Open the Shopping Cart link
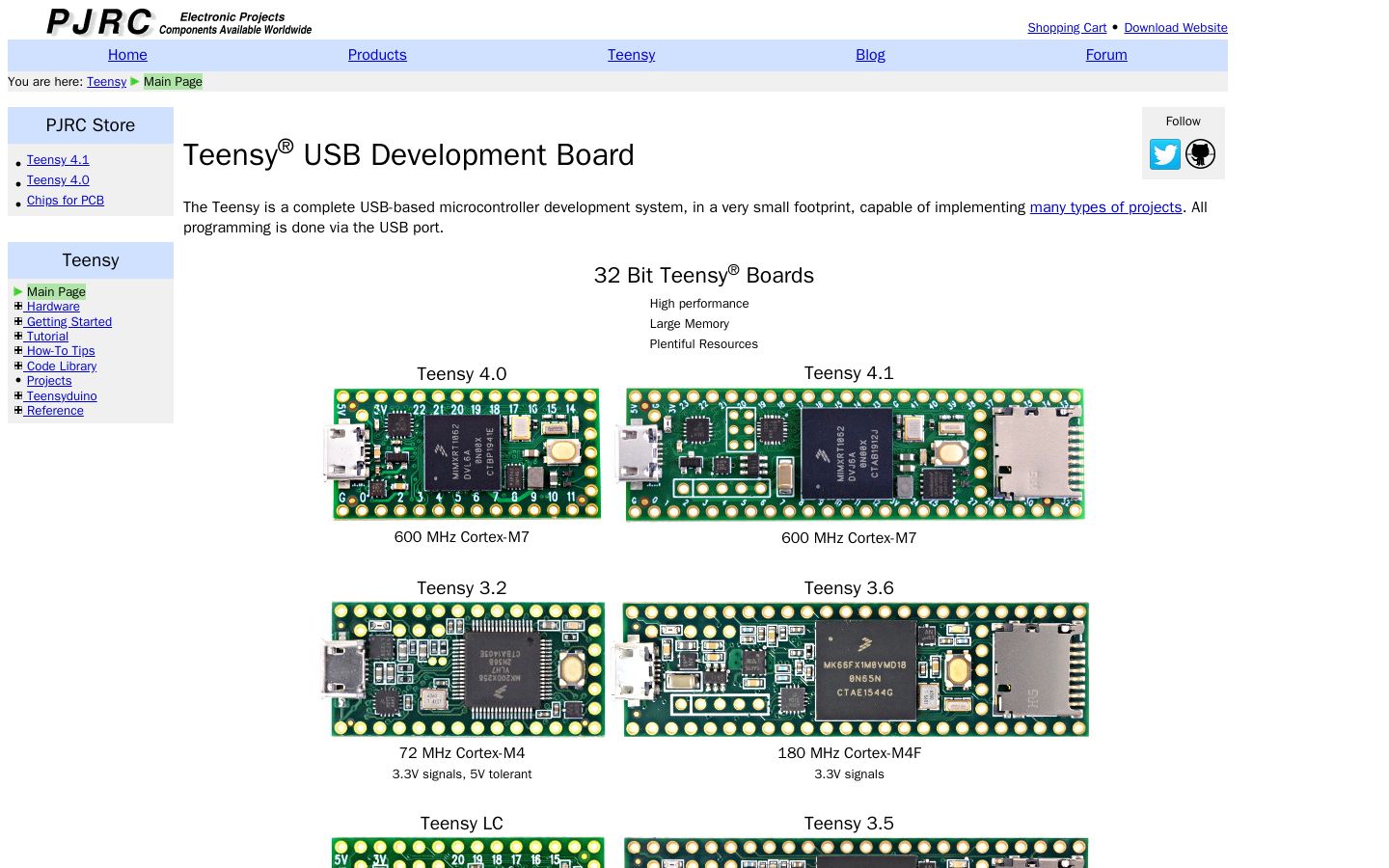Viewport: 1389px width, 868px height. click(x=1067, y=28)
